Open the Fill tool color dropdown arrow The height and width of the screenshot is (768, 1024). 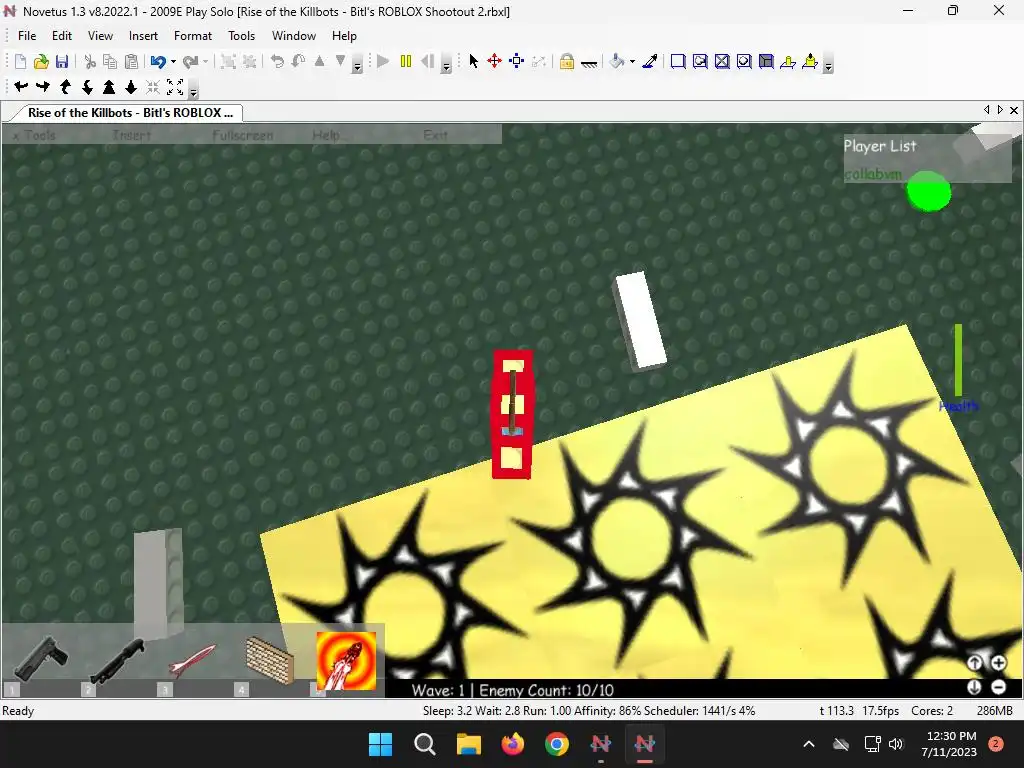click(x=632, y=61)
